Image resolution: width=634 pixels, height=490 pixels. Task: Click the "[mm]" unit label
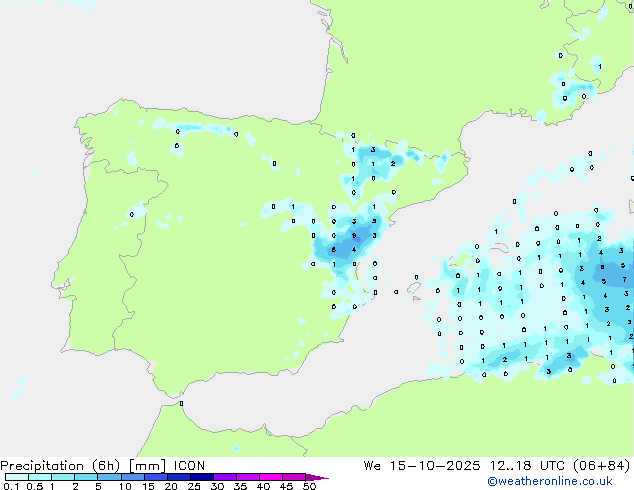pos(148,466)
